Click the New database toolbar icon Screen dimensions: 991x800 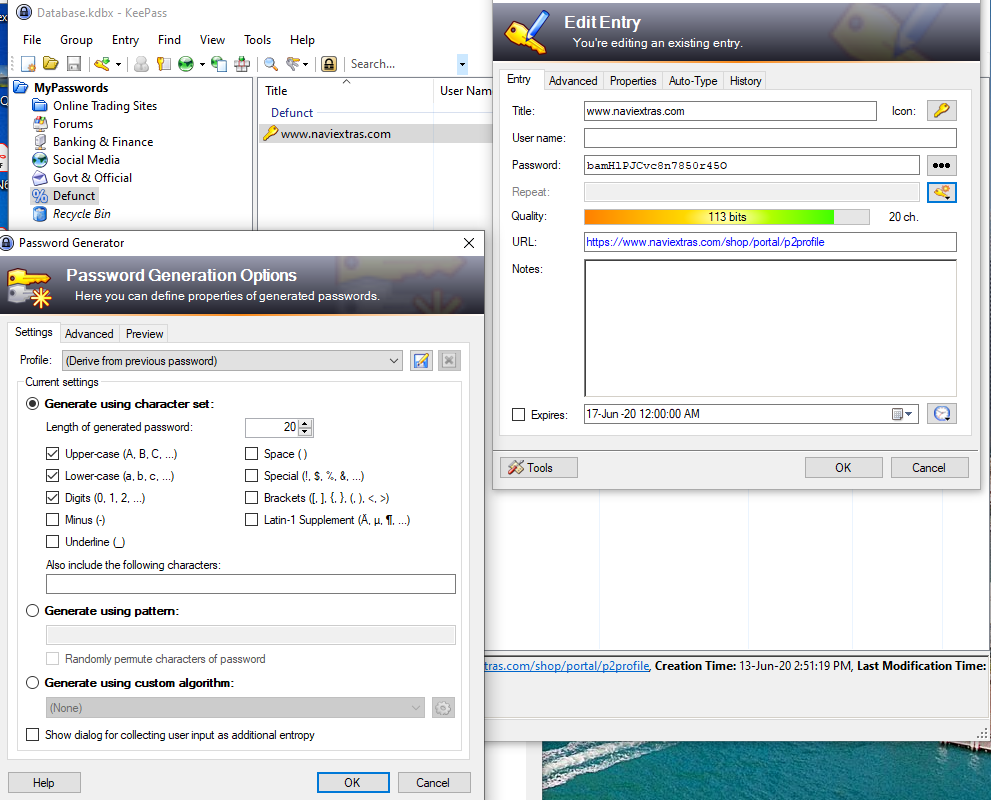(28, 64)
